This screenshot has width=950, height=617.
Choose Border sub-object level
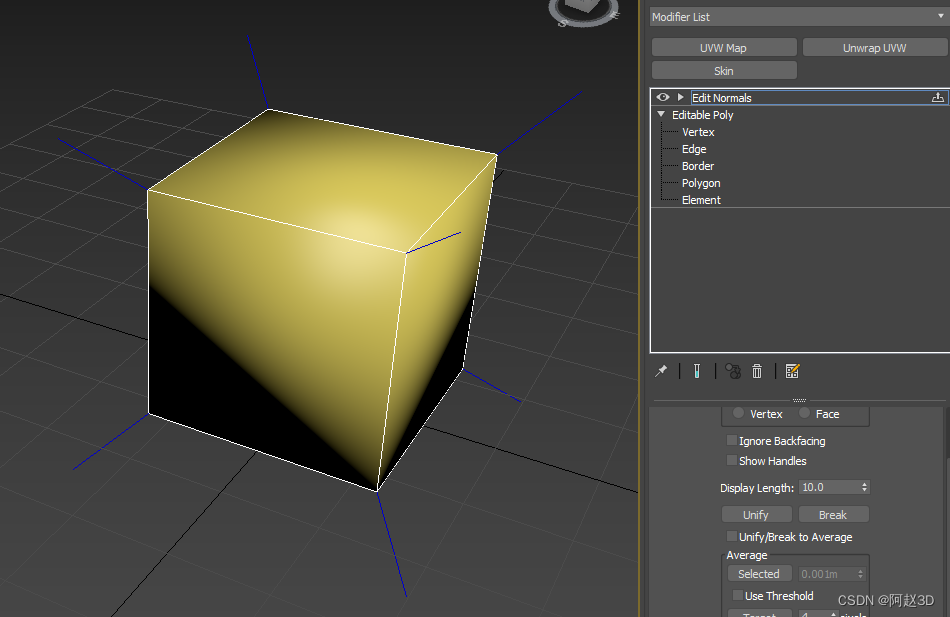(x=698, y=166)
